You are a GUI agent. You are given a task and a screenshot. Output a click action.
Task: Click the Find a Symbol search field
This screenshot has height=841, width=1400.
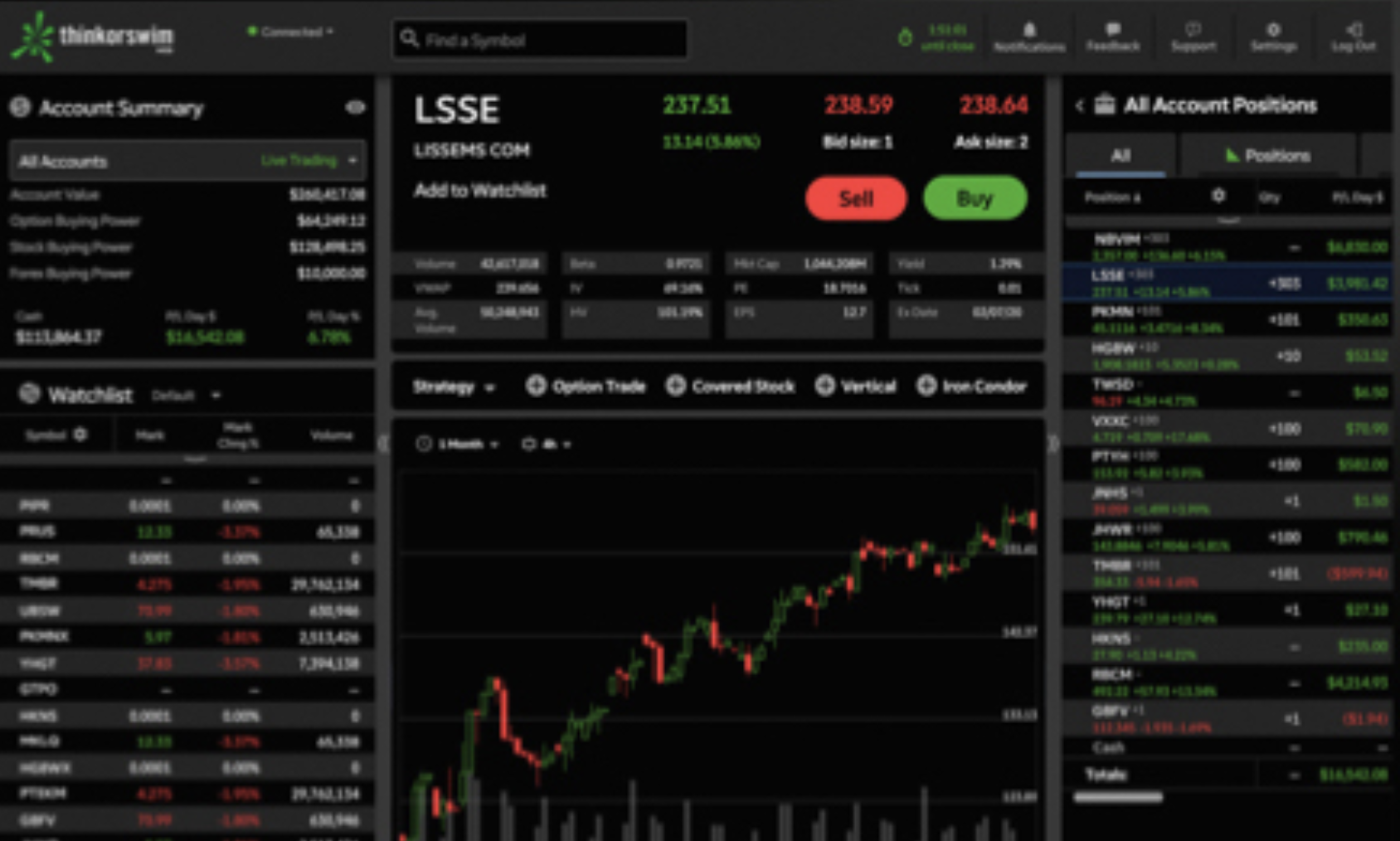click(538, 38)
